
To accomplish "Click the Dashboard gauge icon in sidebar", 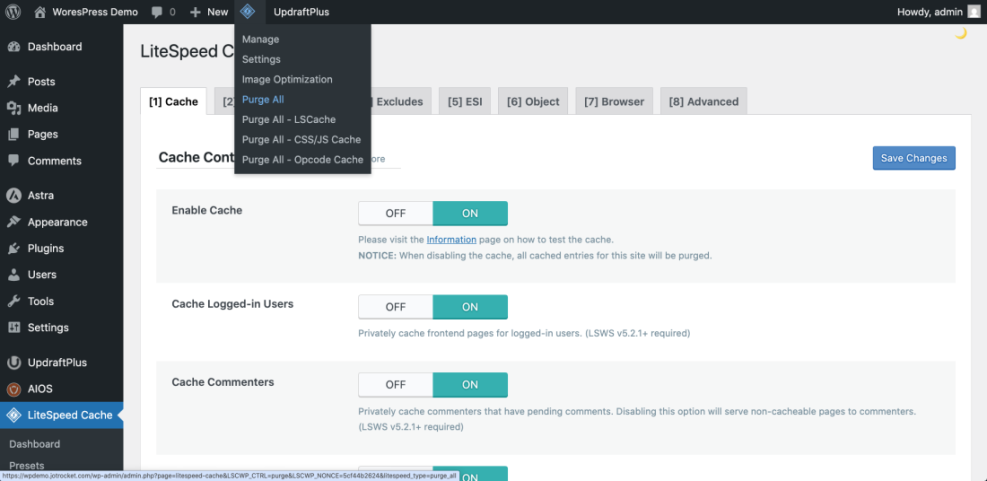I will (x=14, y=47).
